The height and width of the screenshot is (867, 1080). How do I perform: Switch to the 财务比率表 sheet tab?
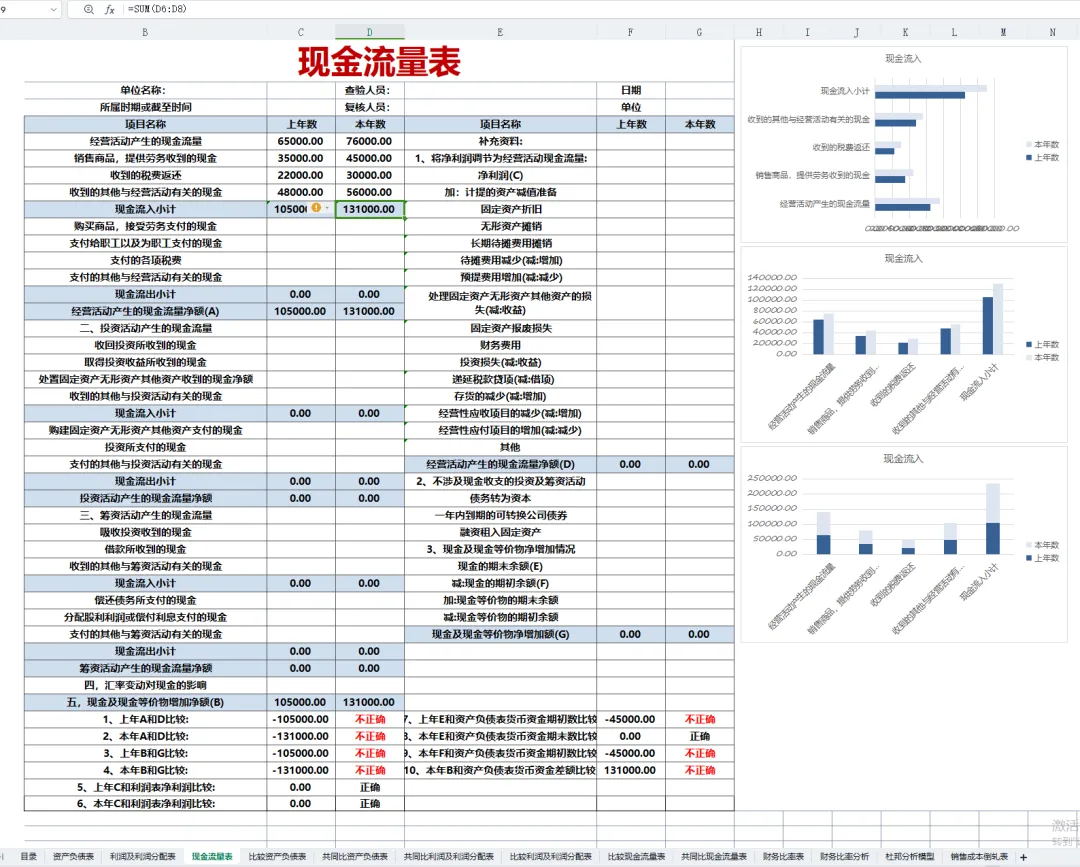784,857
